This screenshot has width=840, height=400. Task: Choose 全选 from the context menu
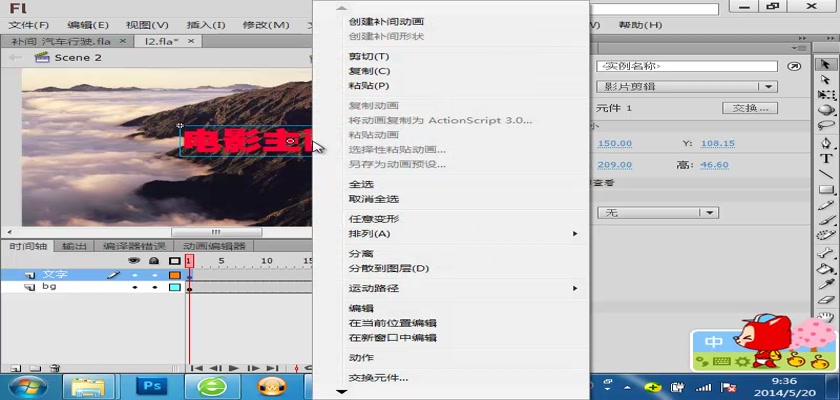[x=361, y=185]
